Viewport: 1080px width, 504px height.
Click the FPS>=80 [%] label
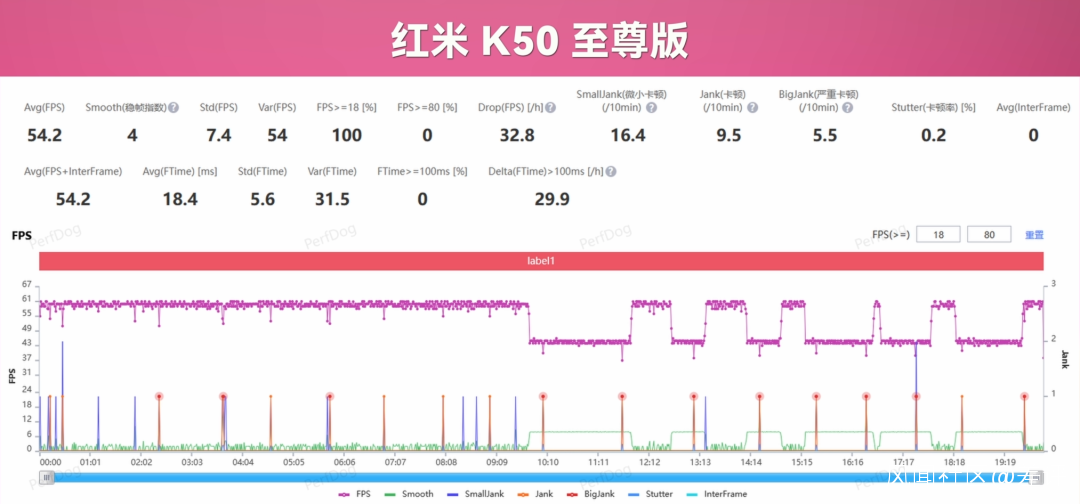coord(427,108)
